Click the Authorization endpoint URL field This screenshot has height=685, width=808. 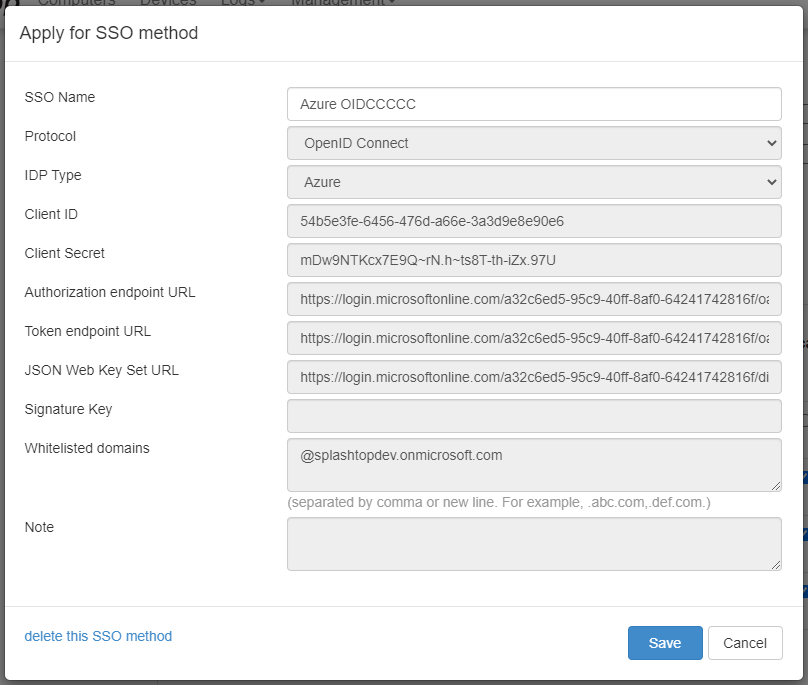coord(534,299)
